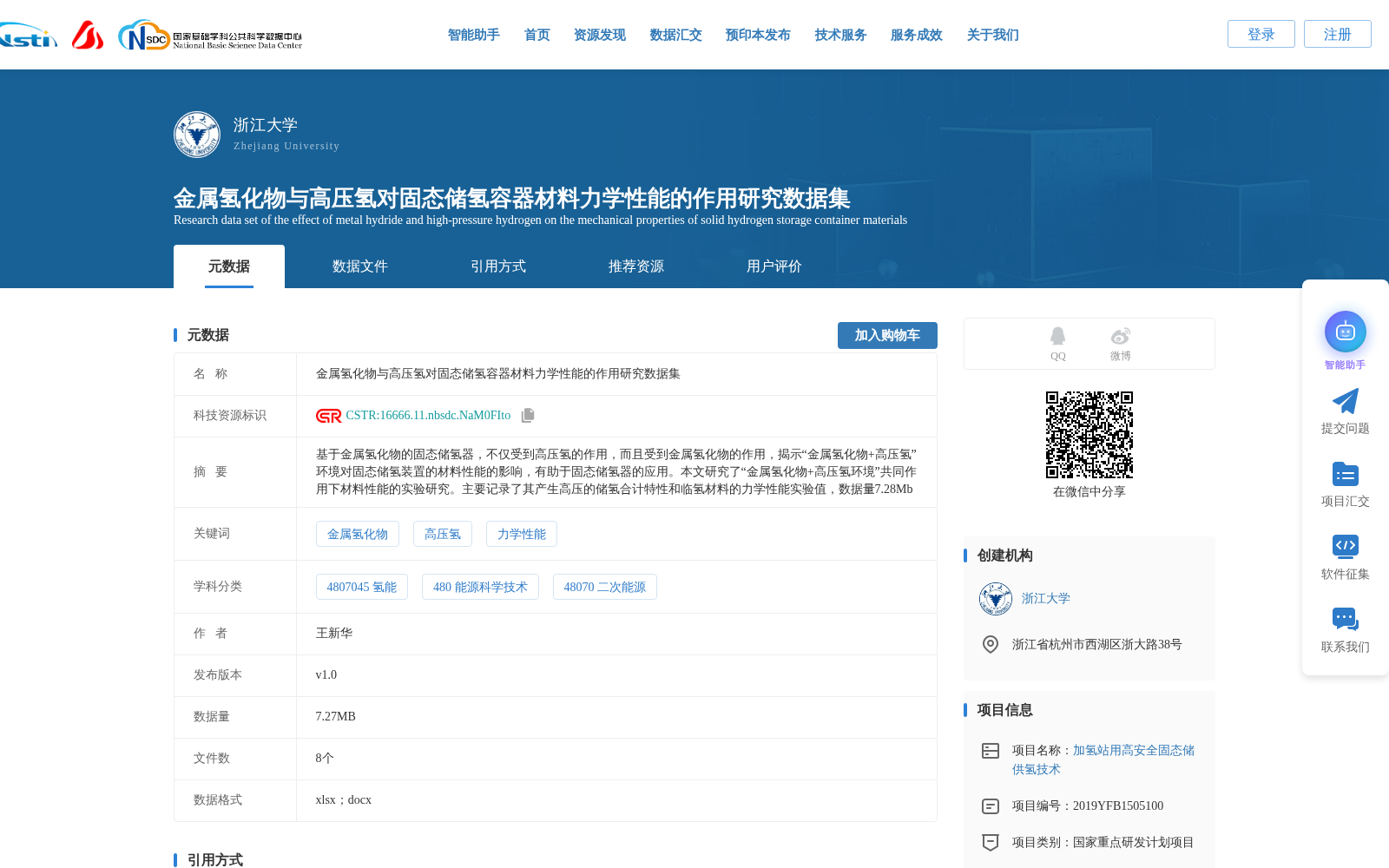Viewport: 1389px width, 868px height.
Task: Open the 浙江大学 link under 创建机构
Action: pos(1046,599)
